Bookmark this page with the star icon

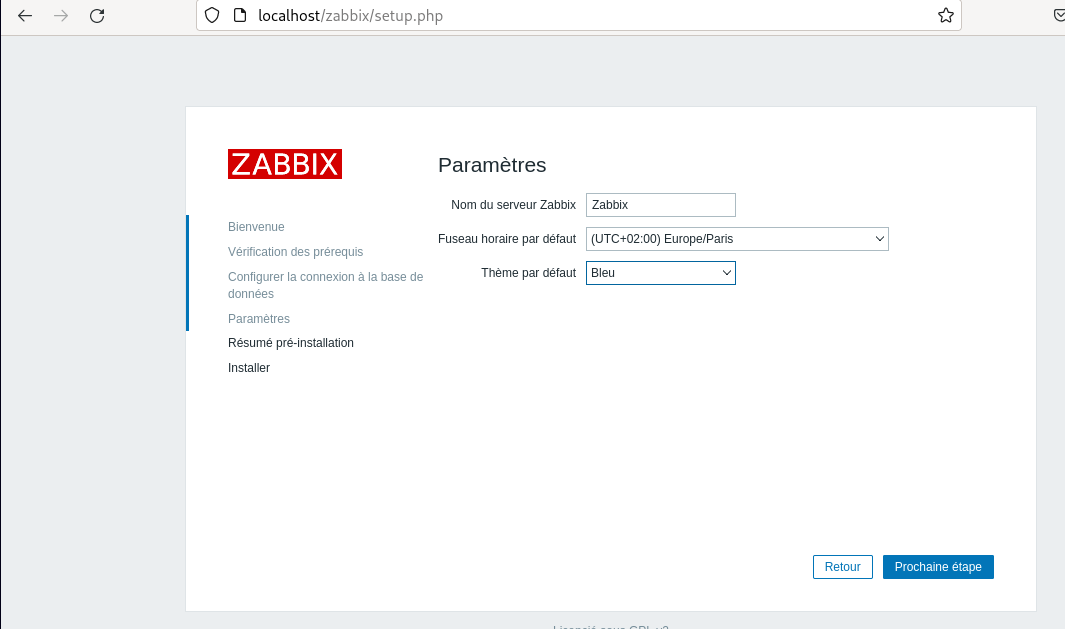(945, 15)
